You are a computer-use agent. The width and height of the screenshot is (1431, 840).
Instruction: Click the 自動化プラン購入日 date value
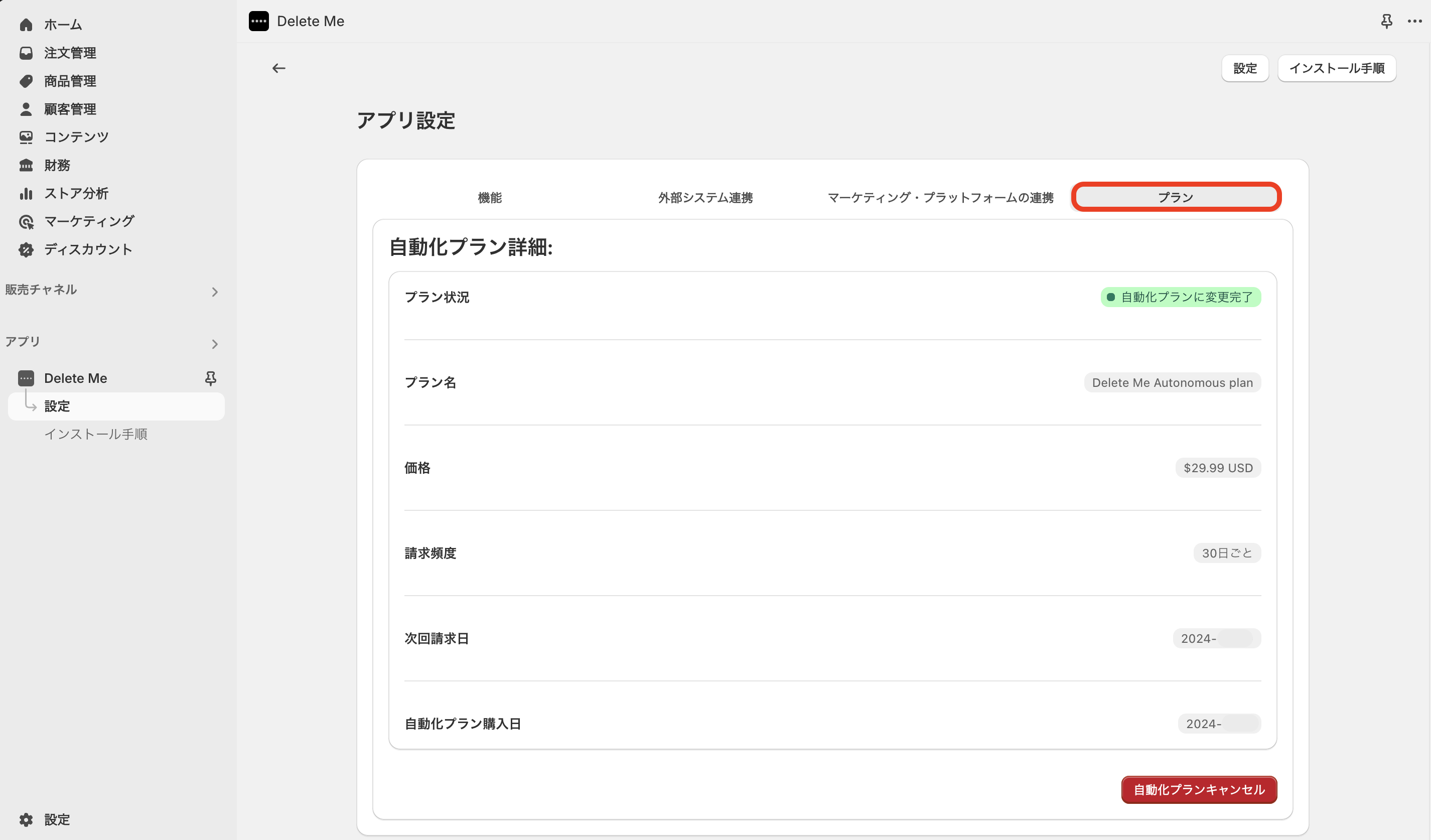point(1219,724)
